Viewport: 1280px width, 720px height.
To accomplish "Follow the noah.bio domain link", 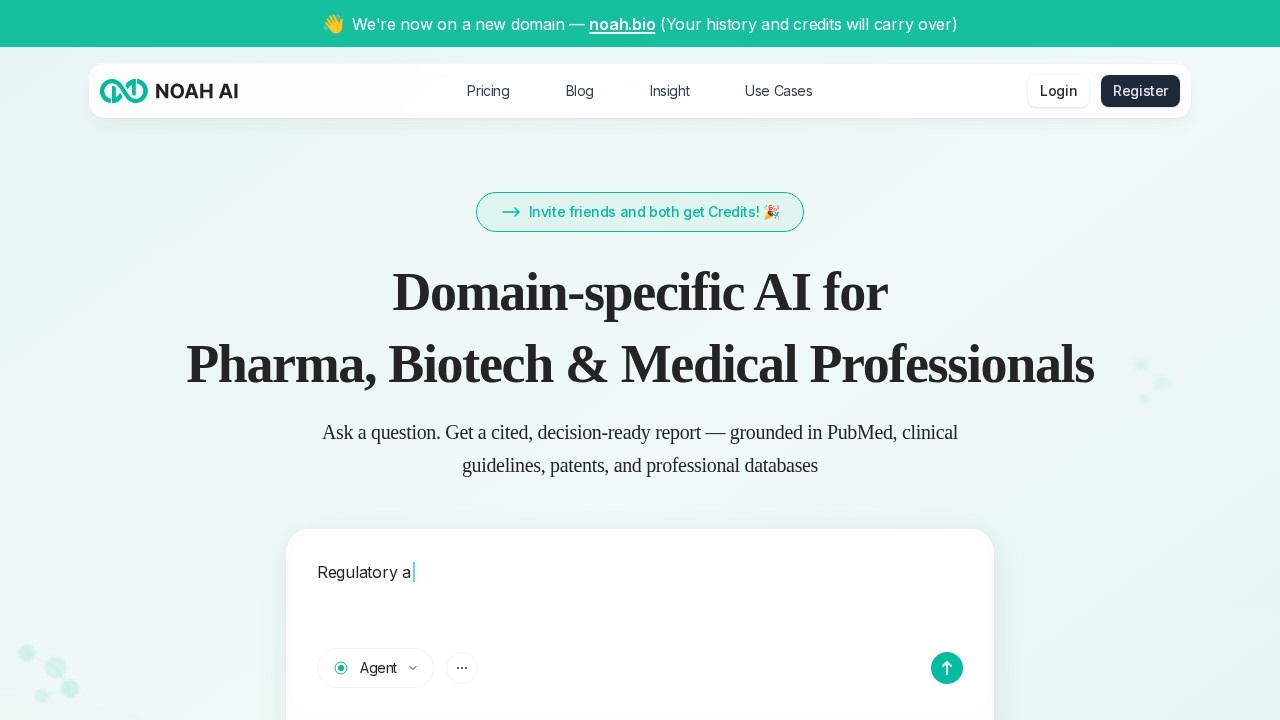I will coord(622,24).
